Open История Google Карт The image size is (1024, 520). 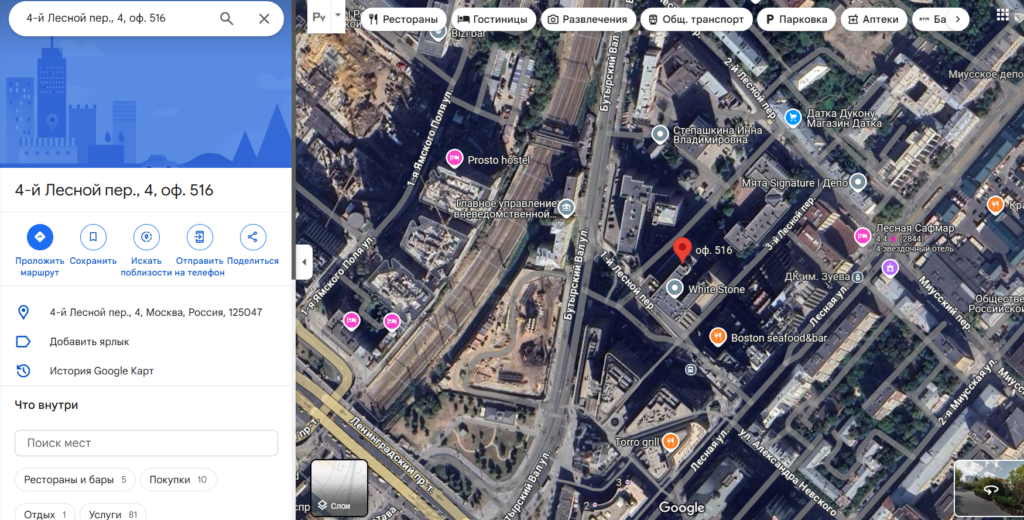[102, 371]
